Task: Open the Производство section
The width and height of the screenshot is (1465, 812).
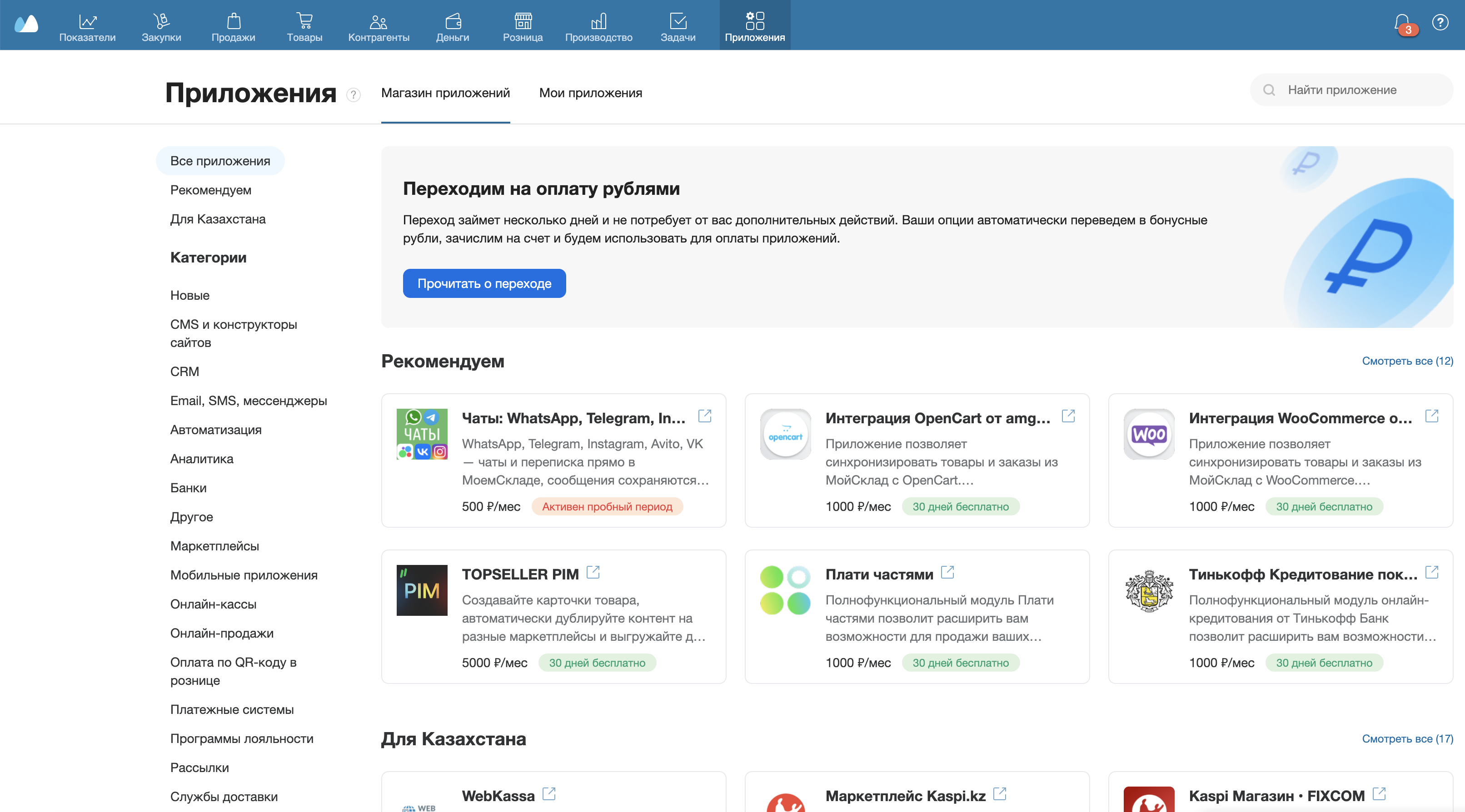Action: pyautogui.click(x=599, y=27)
